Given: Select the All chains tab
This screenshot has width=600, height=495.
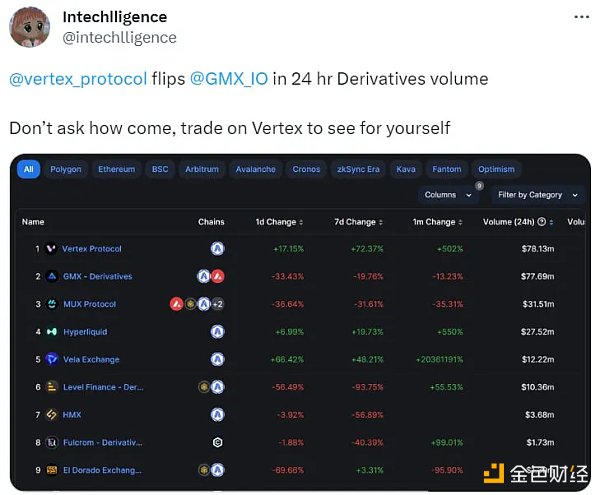Looking at the screenshot, I should click(x=29, y=169).
